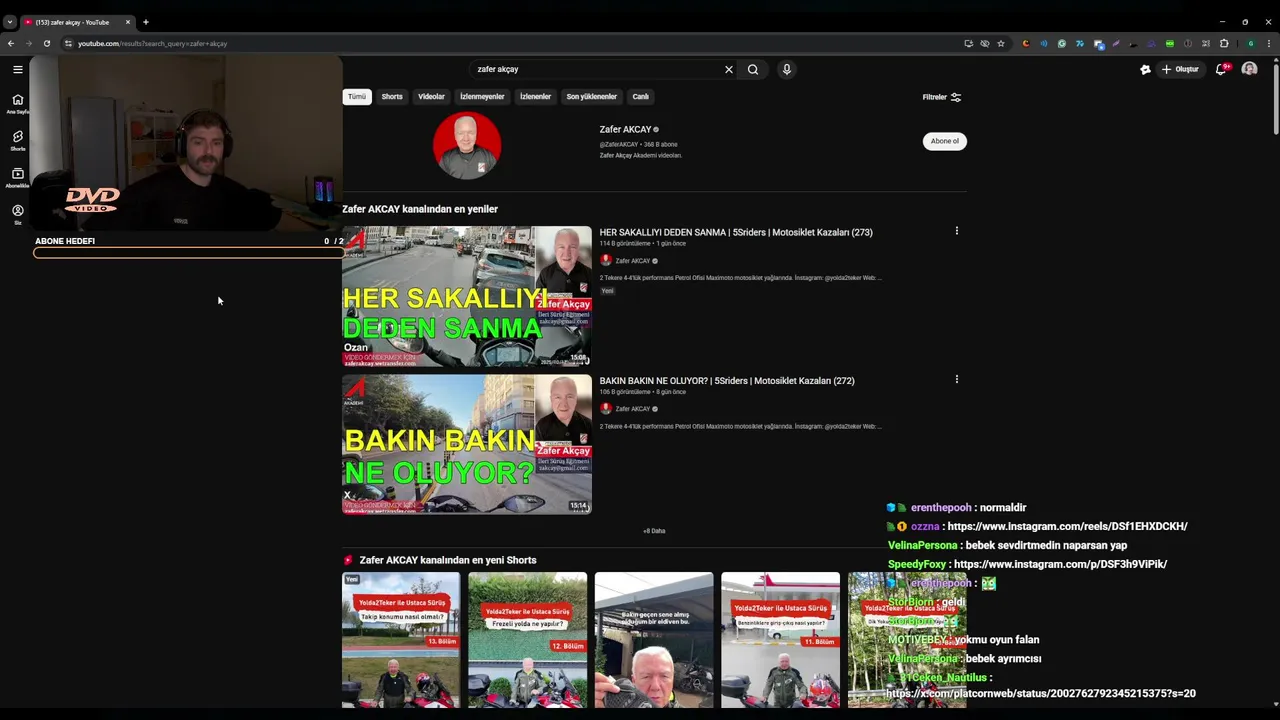Open options menu for HER SAKALLIYI video
This screenshot has width=1280, height=720.
957,231
